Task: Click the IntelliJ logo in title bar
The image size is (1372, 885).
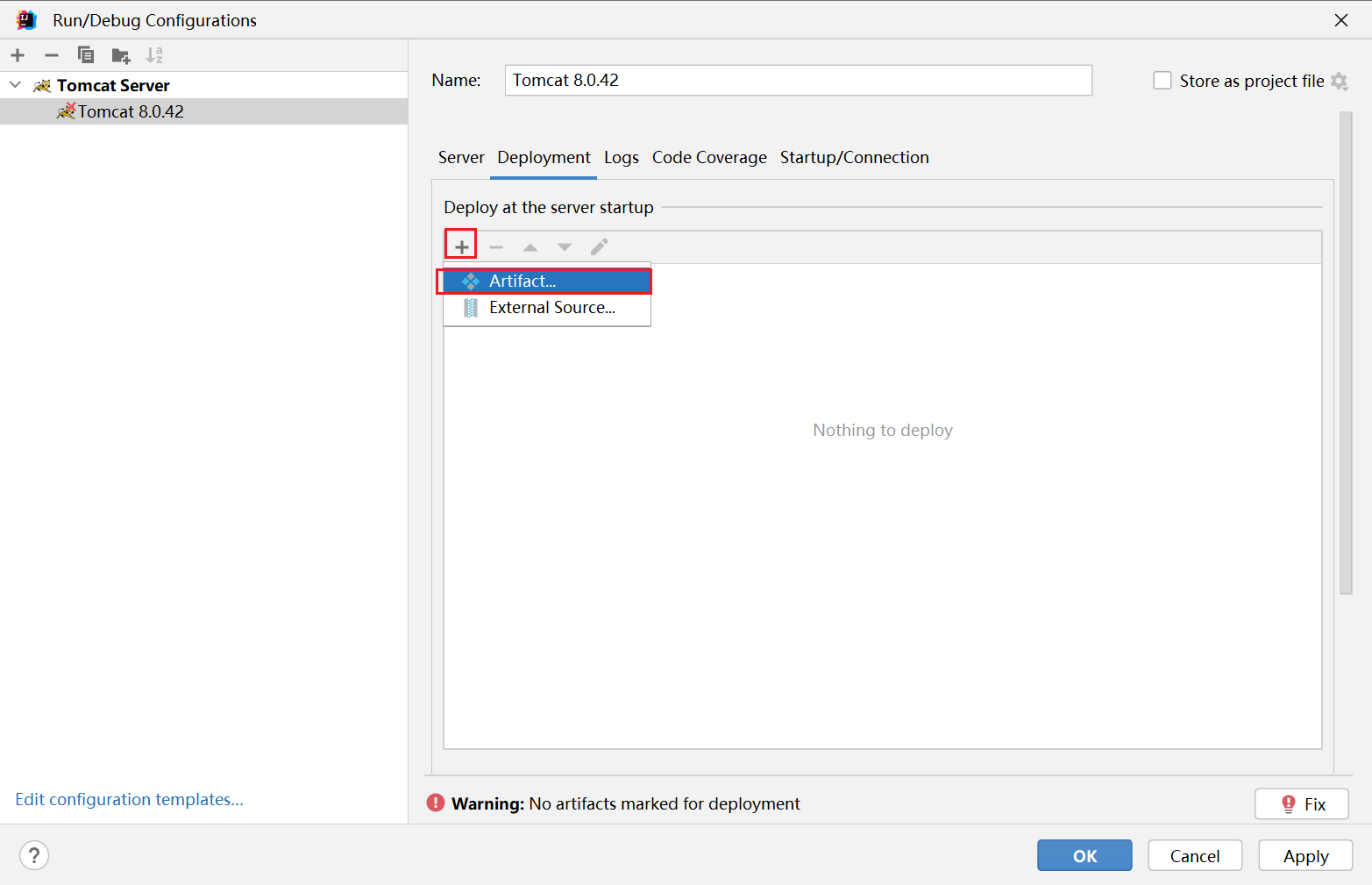Action: pyautogui.click(x=27, y=19)
